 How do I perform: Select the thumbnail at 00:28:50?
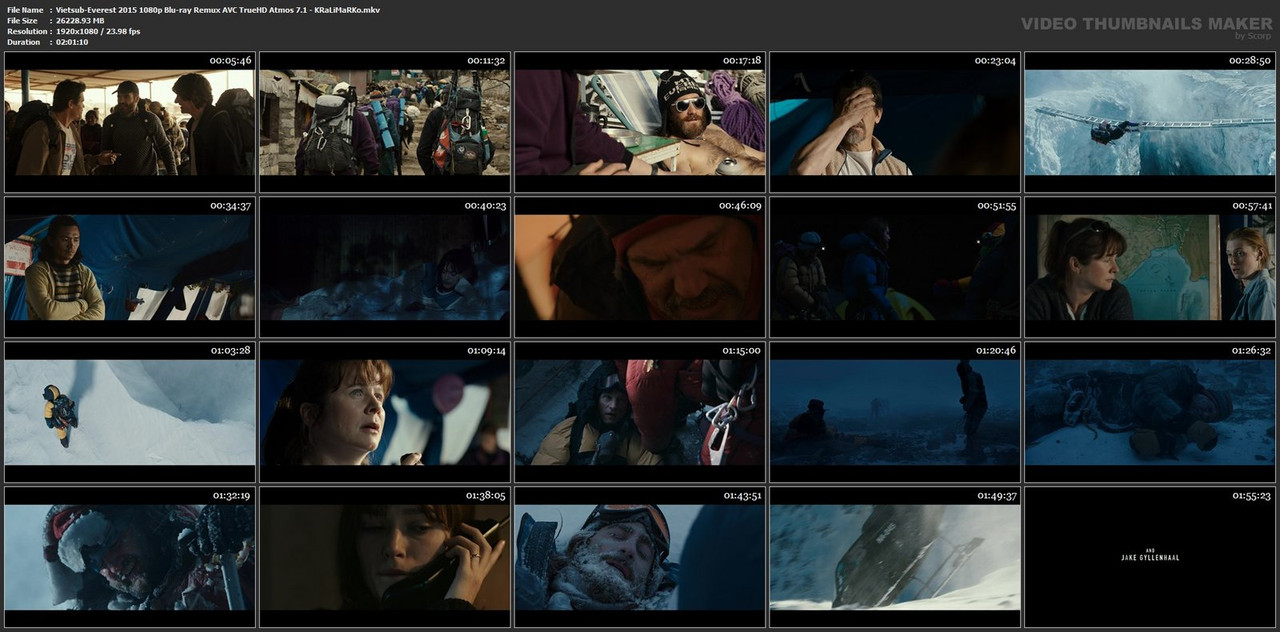(1150, 122)
